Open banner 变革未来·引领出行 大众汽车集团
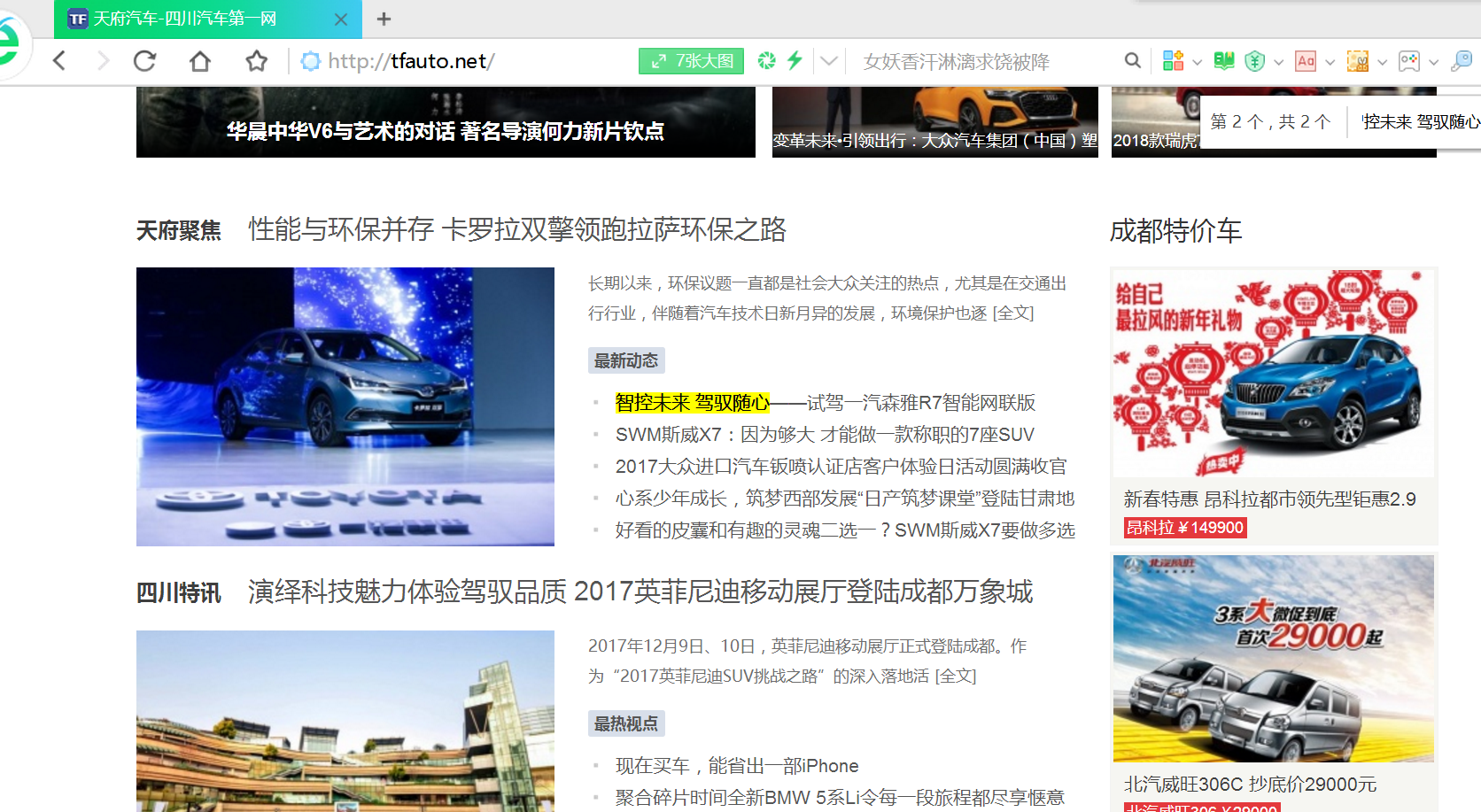 coord(935,122)
